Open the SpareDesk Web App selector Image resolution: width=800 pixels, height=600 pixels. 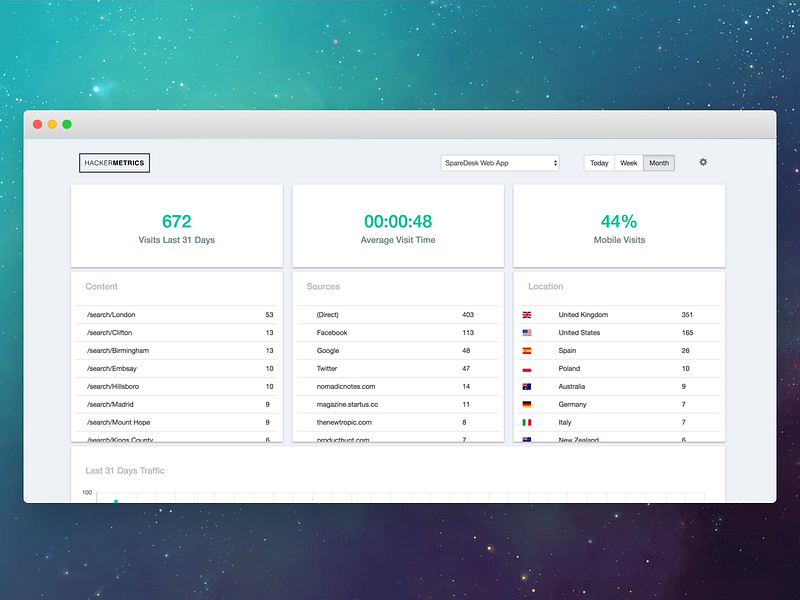(x=498, y=162)
